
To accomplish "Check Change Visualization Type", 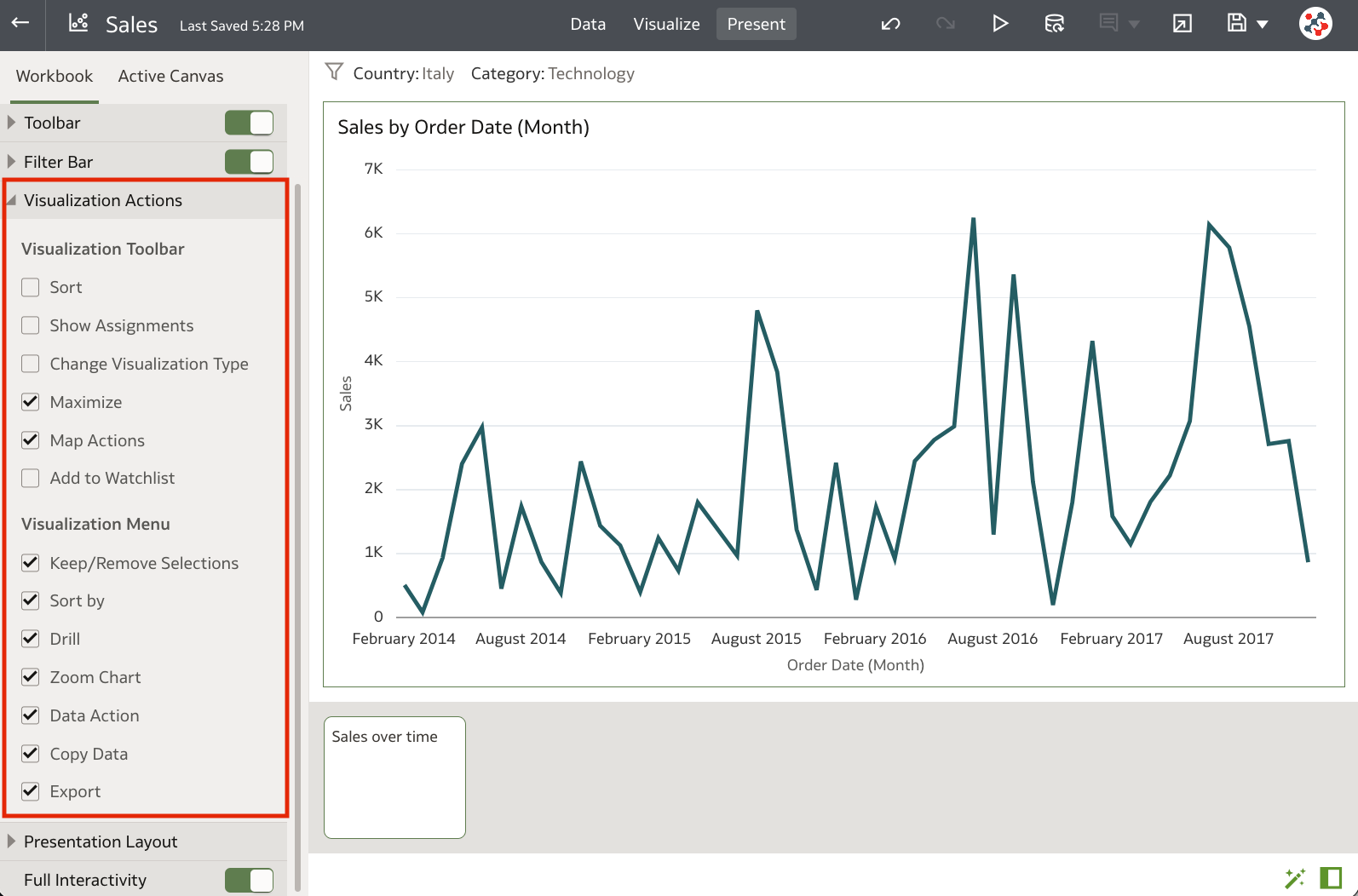I will tap(31, 364).
